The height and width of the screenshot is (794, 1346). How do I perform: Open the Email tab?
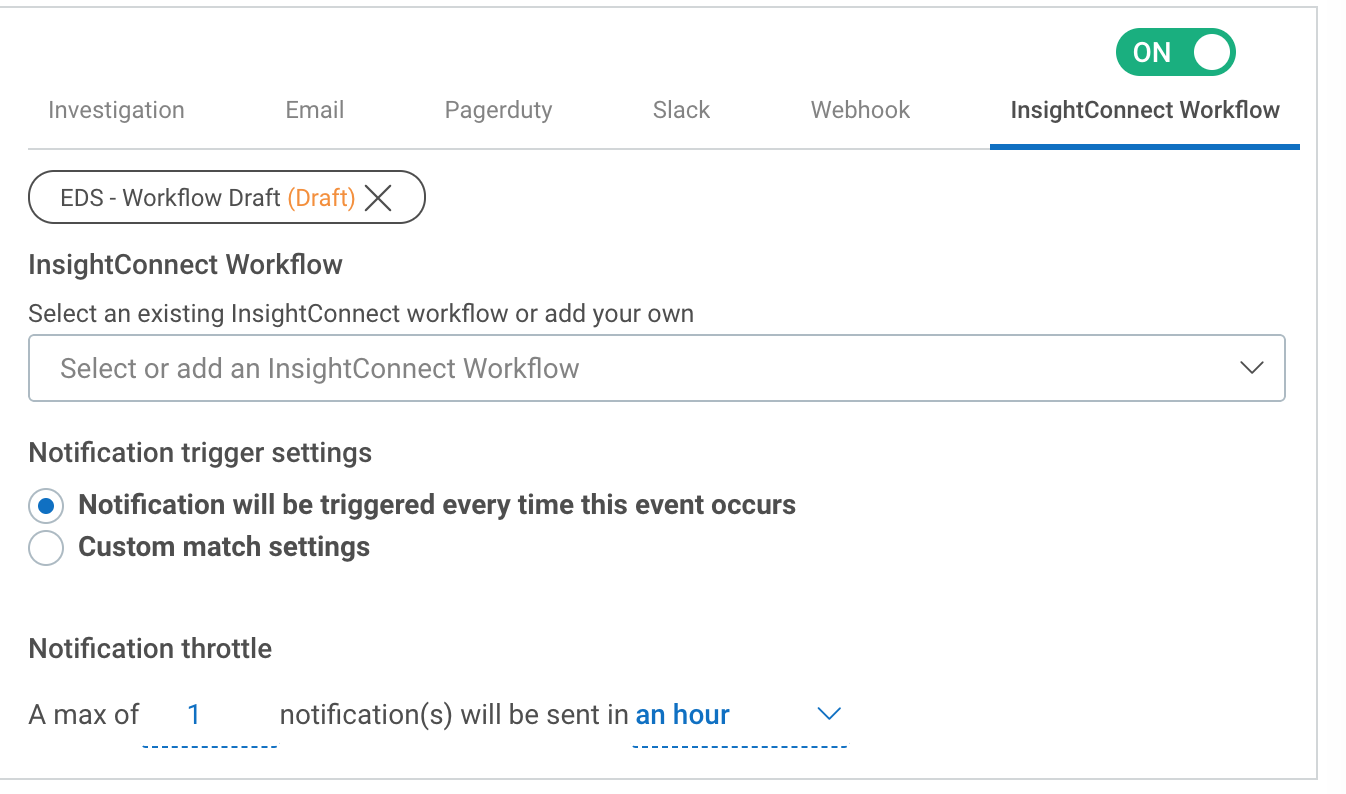point(315,110)
